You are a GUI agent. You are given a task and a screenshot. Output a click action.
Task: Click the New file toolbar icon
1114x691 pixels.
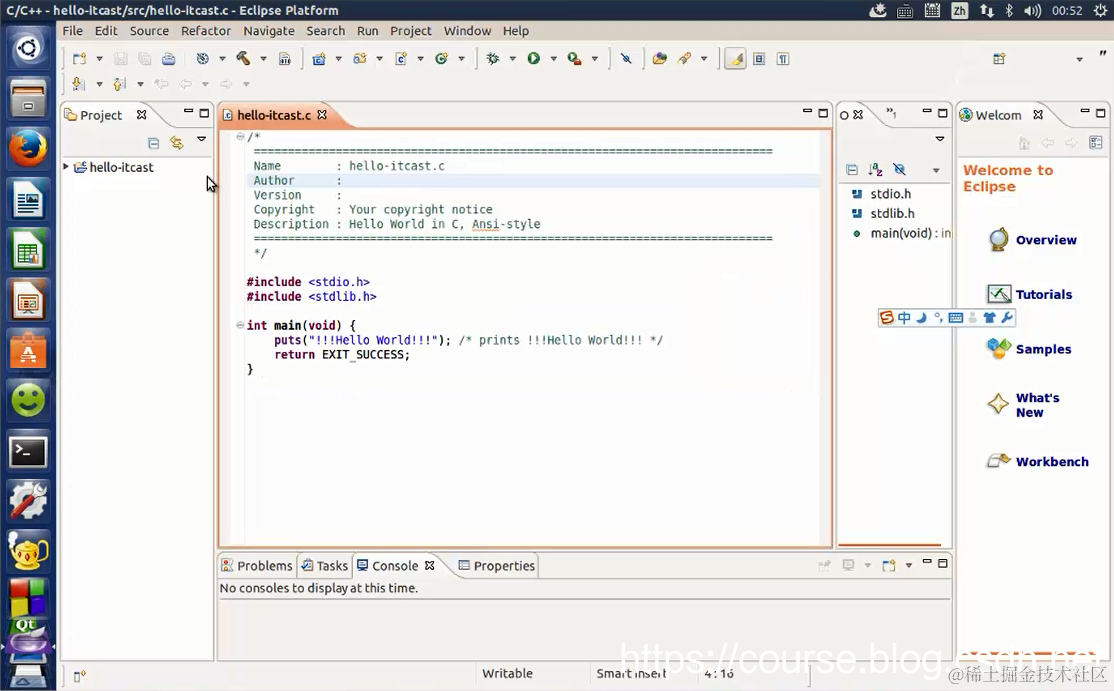(80, 59)
